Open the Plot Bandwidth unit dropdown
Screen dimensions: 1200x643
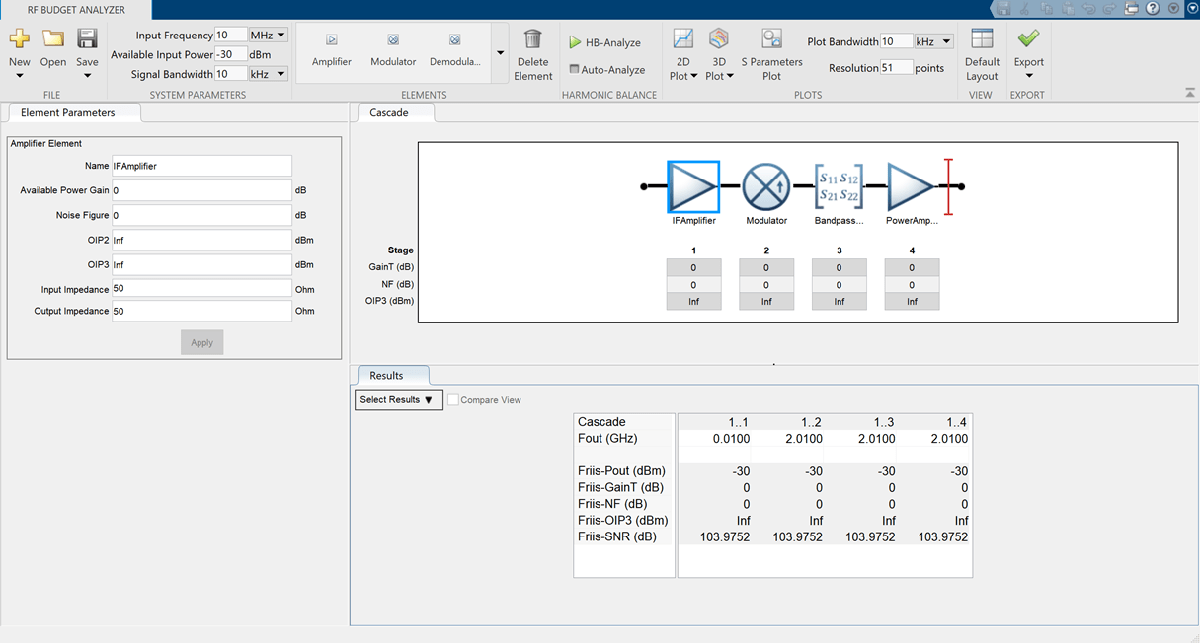coord(935,41)
